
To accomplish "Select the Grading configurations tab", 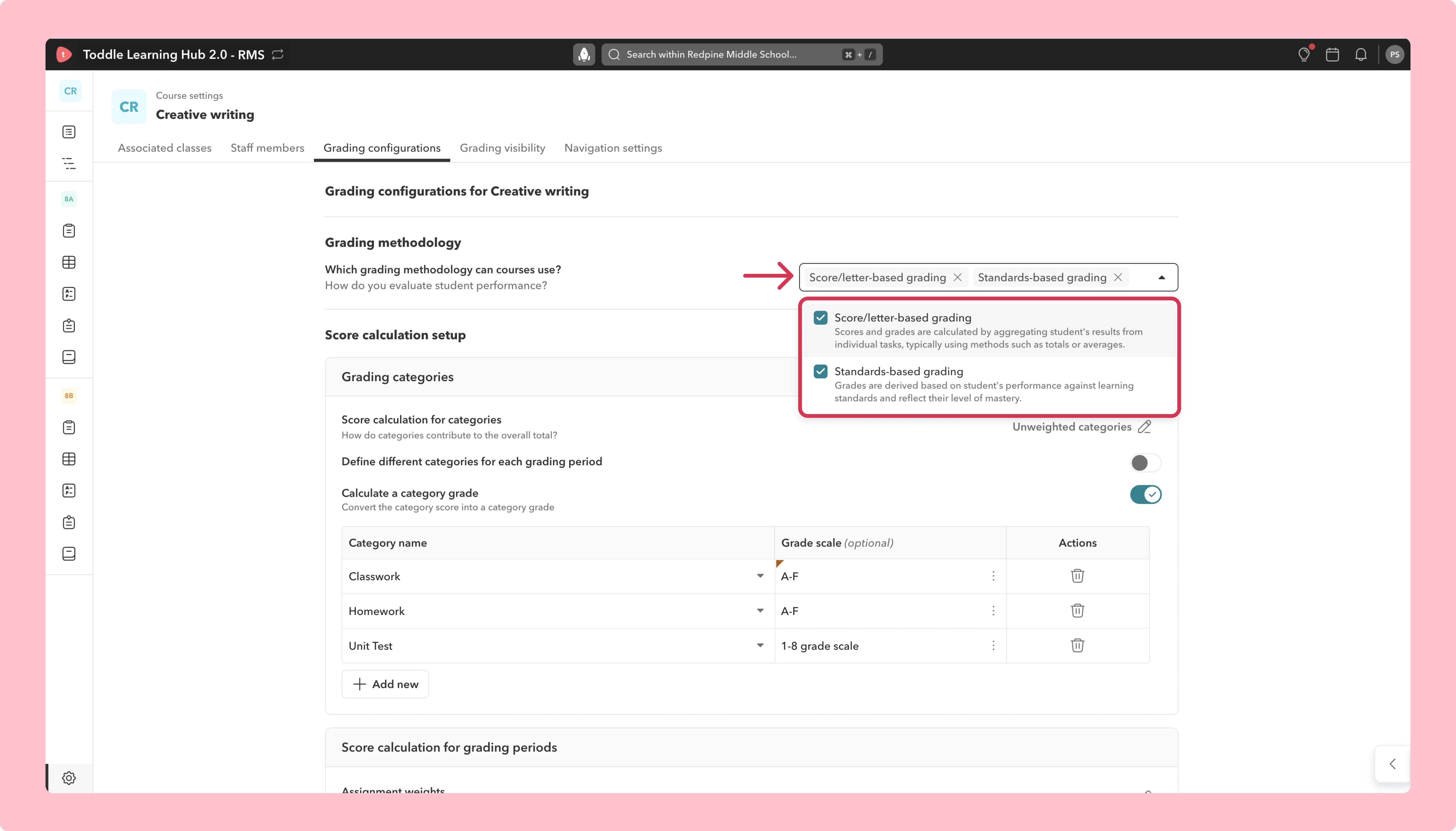I will tap(382, 148).
